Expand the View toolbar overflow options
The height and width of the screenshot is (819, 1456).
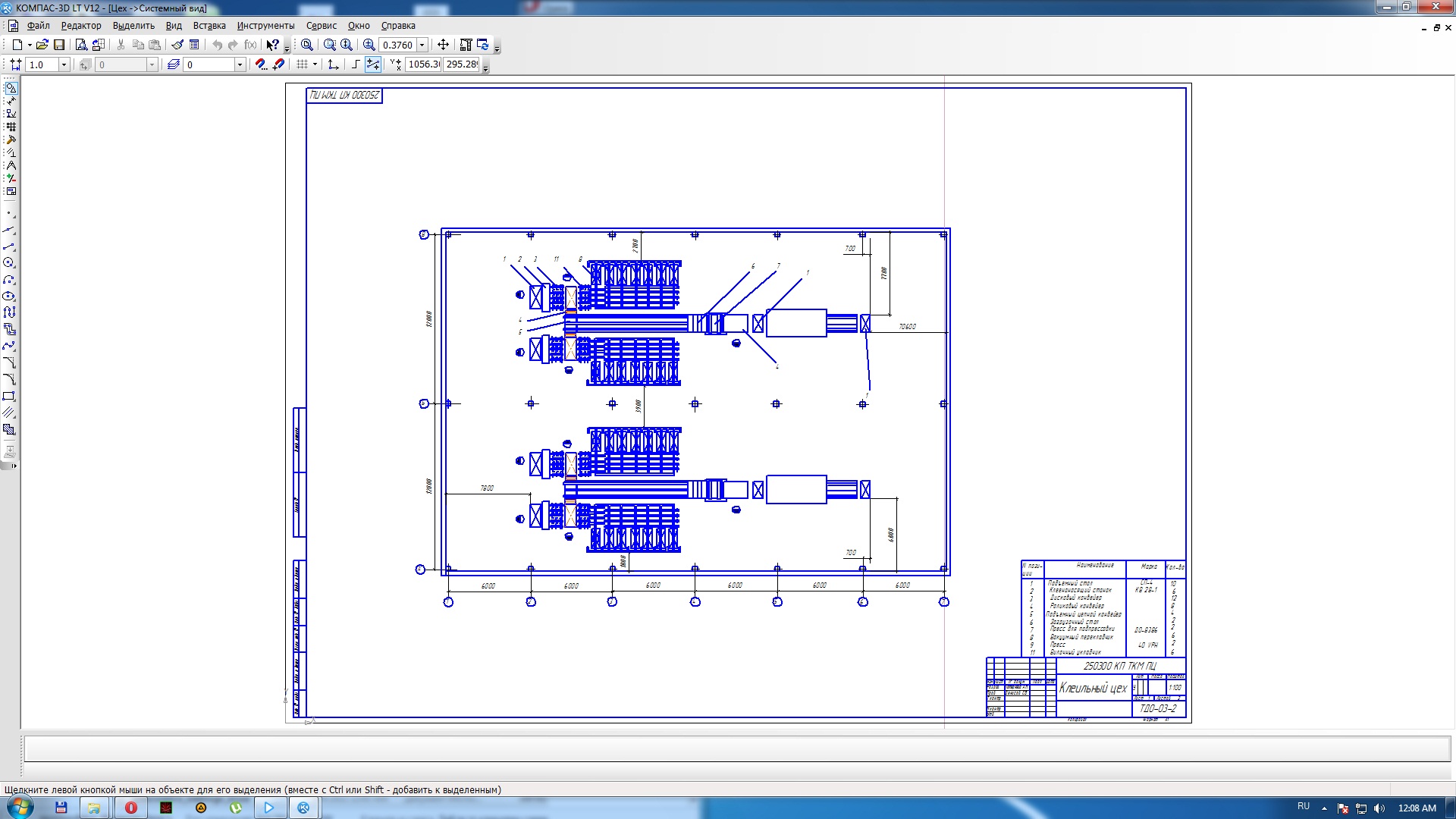click(x=497, y=47)
